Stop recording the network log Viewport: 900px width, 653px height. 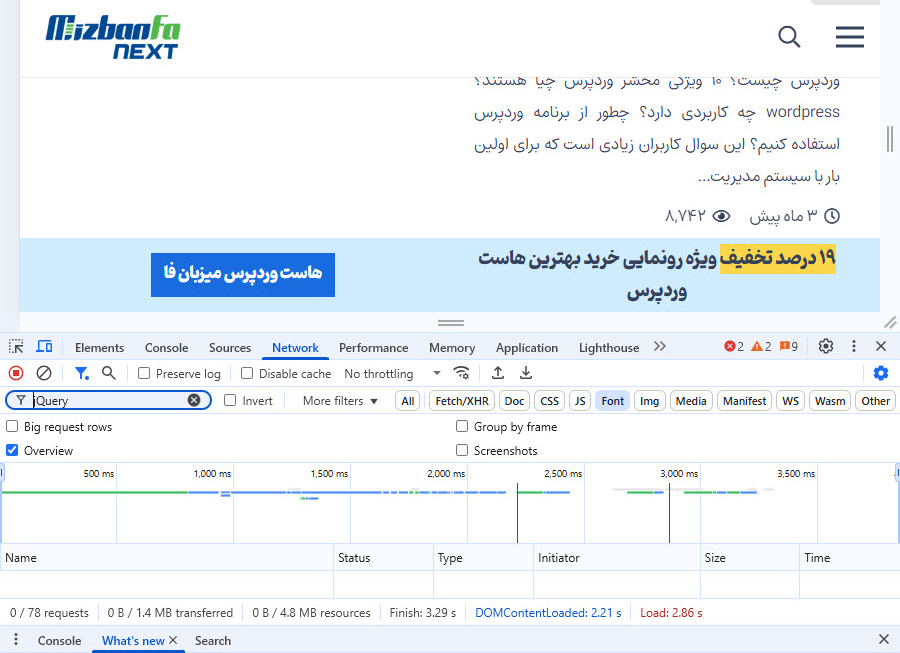coord(16,374)
